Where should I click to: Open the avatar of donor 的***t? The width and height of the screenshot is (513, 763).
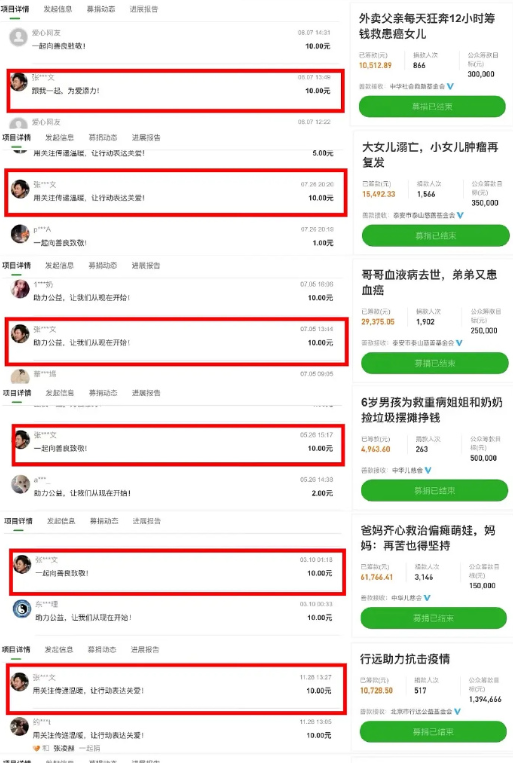pyautogui.click(x=19, y=727)
